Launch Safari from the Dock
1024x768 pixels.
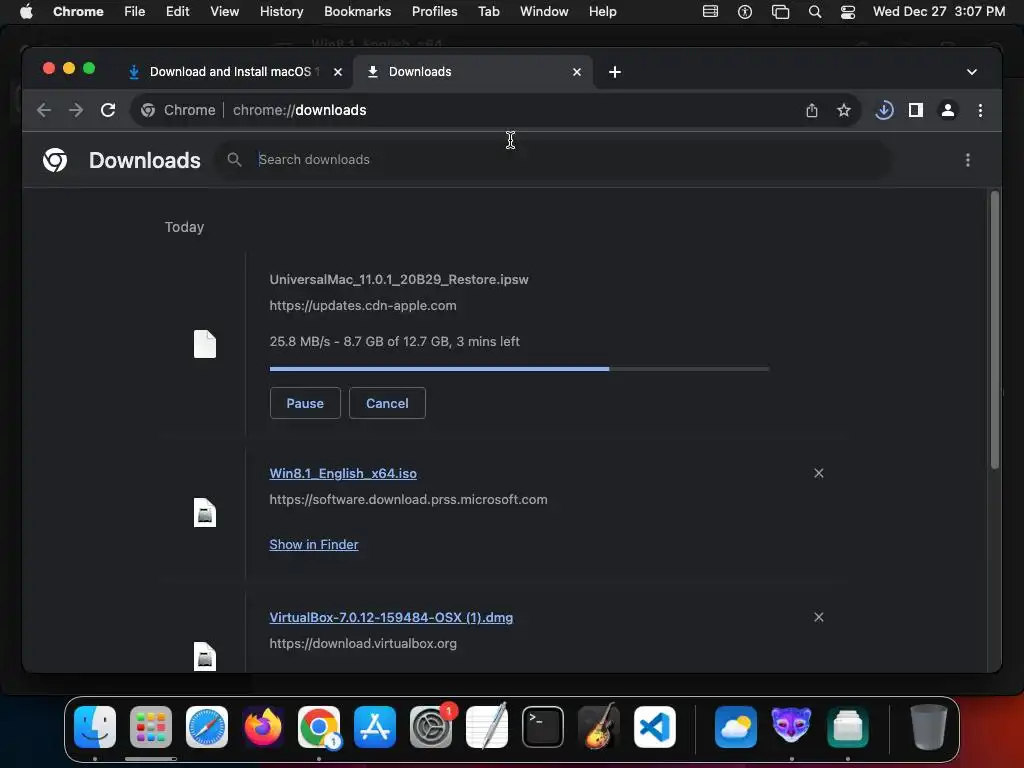pyautogui.click(x=207, y=727)
